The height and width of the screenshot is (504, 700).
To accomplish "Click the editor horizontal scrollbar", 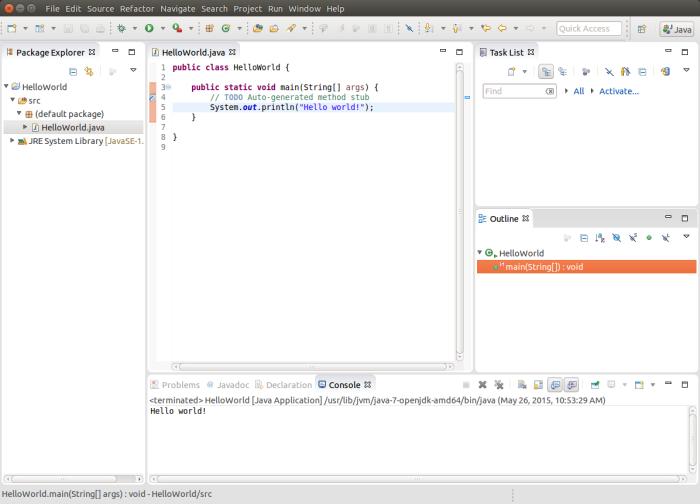I will [312, 367].
